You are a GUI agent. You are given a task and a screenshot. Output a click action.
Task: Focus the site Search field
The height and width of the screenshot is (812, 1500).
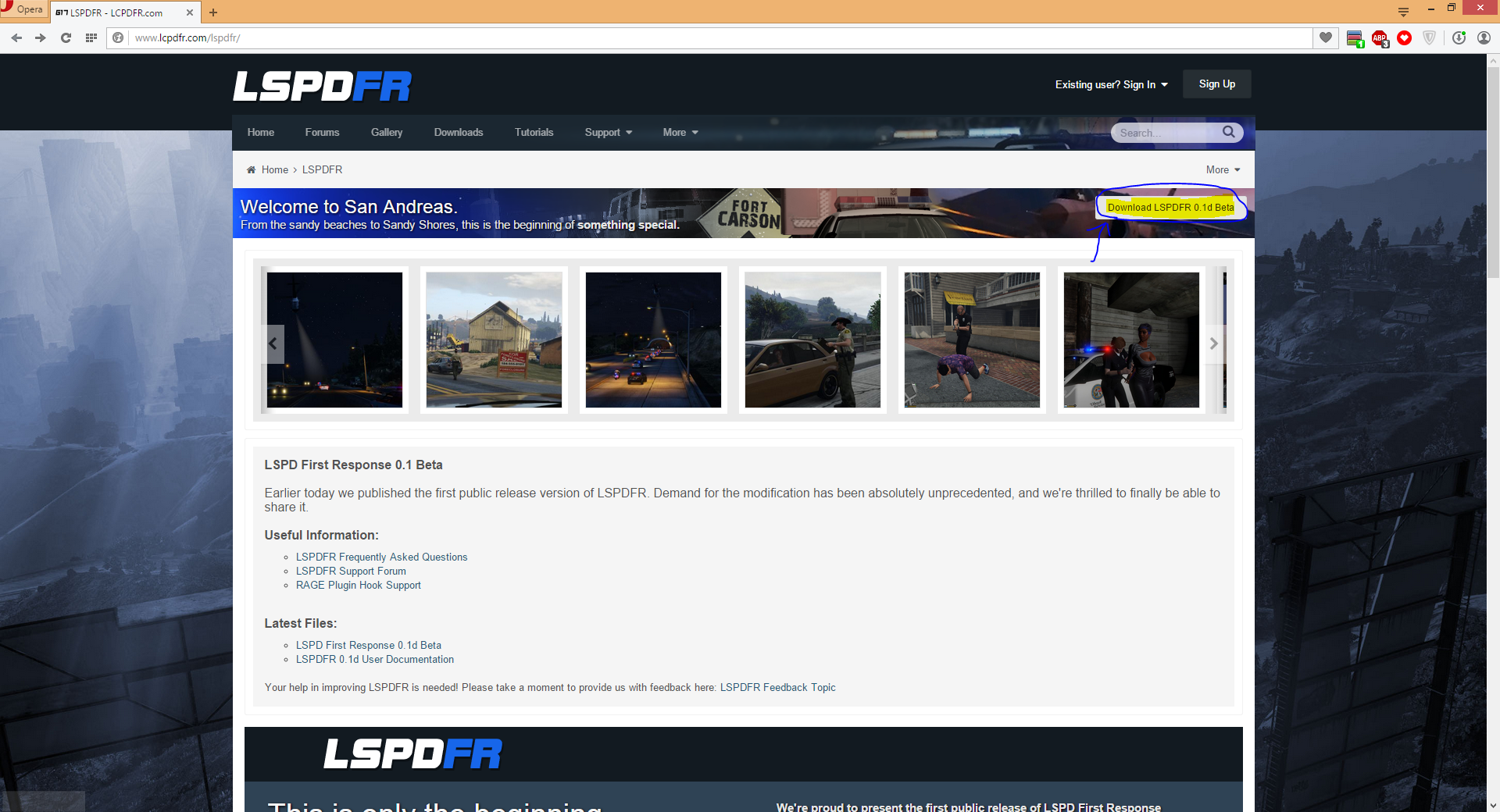pos(1167,133)
